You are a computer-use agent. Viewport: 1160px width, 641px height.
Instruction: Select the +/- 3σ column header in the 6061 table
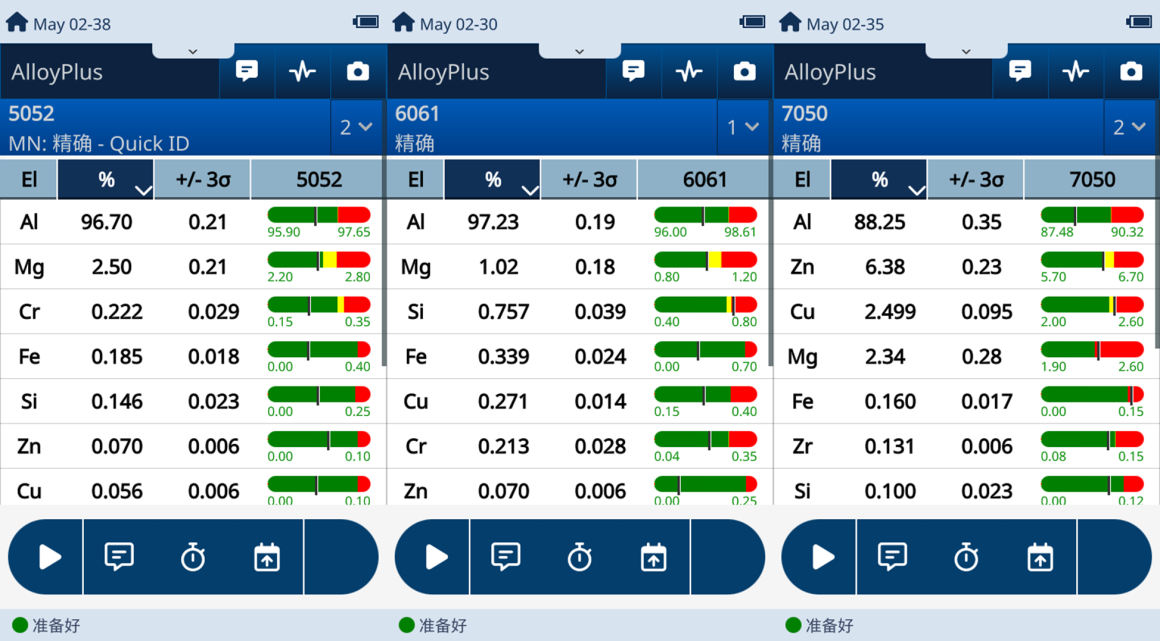(x=590, y=180)
